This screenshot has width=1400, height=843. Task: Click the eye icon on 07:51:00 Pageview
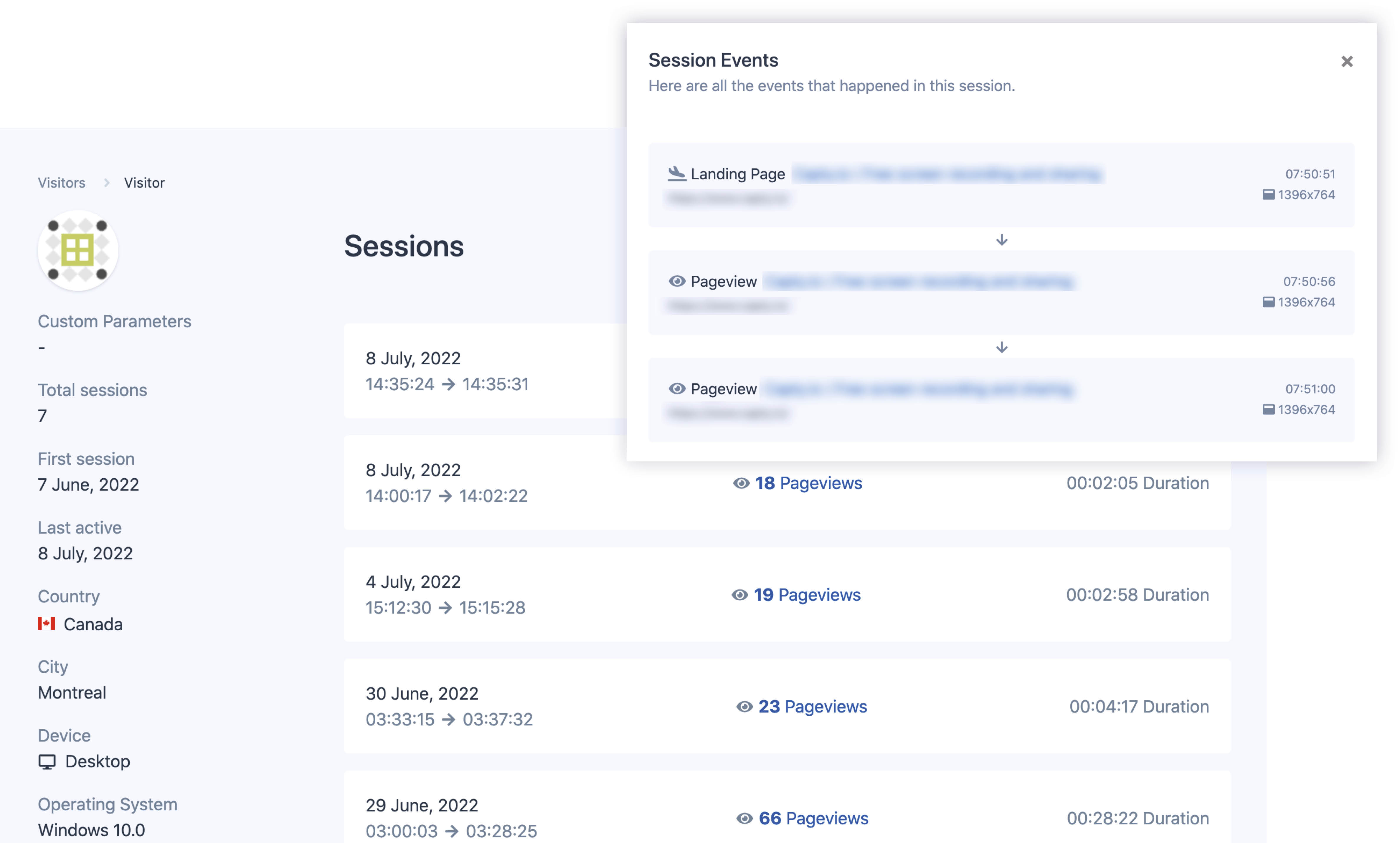pyautogui.click(x=677, y=389)
